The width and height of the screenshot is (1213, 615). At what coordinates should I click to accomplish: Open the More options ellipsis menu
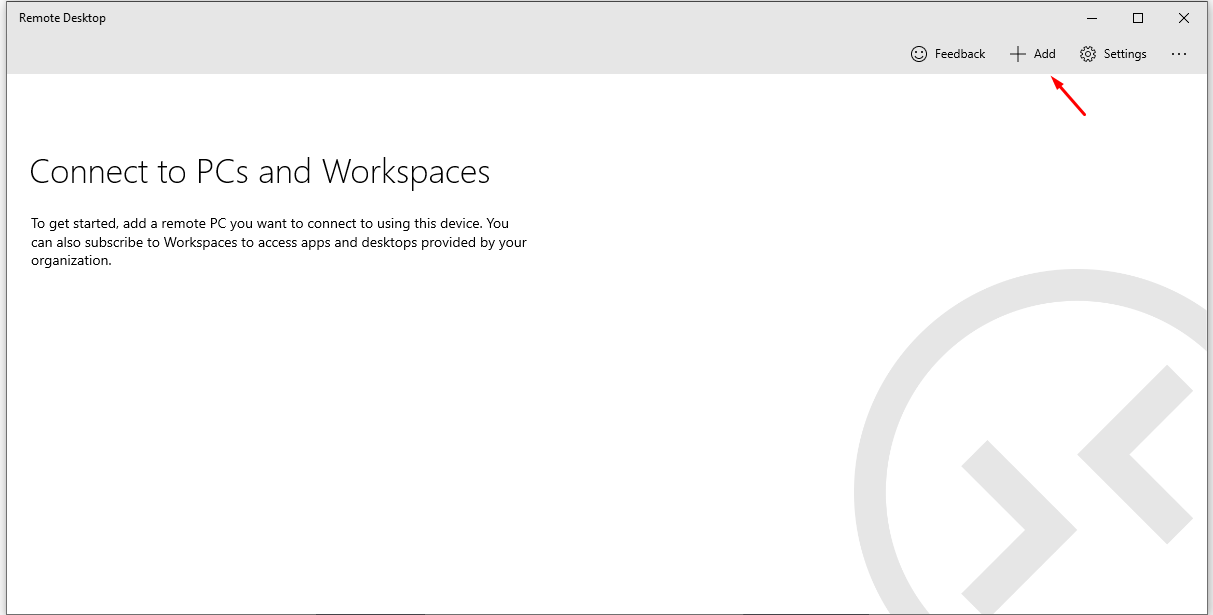(x=1179, y=54)
